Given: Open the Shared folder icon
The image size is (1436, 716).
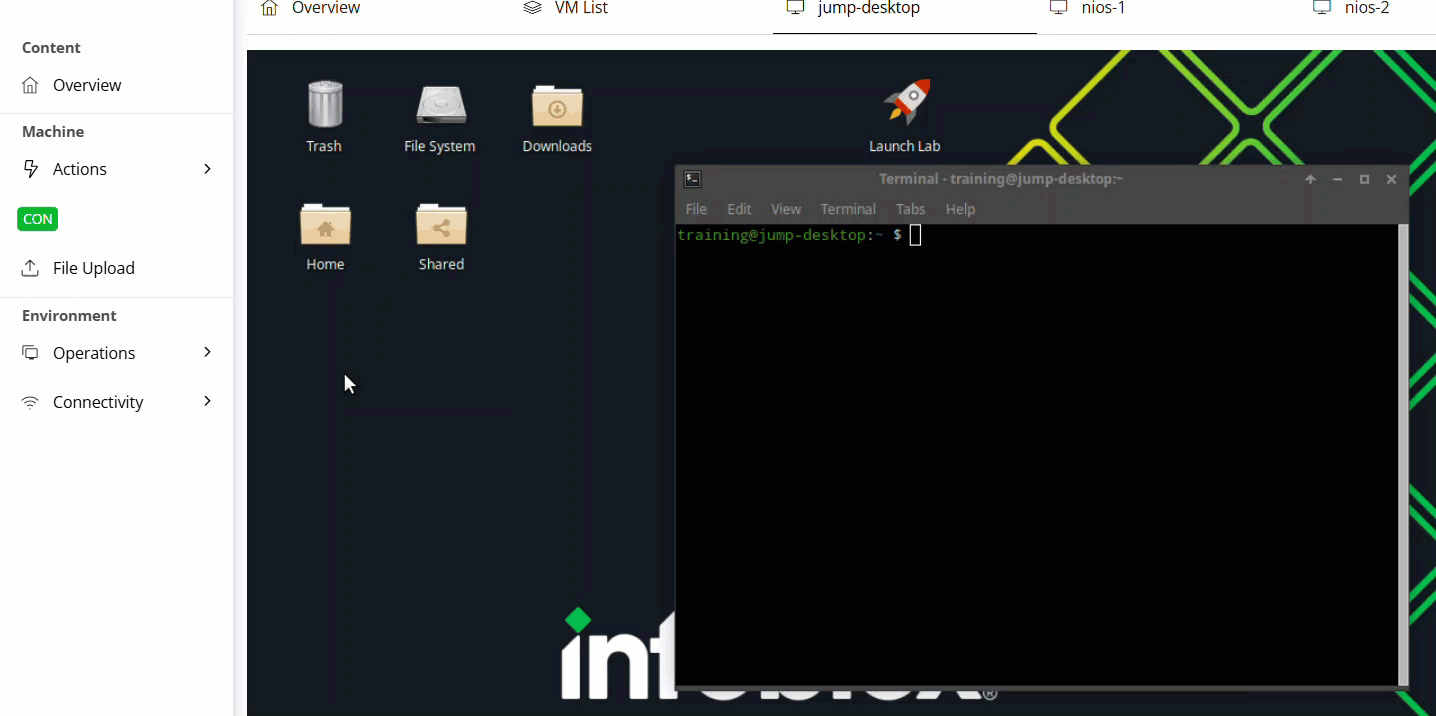Looking at the screenshot, I should tap(441, 224).
